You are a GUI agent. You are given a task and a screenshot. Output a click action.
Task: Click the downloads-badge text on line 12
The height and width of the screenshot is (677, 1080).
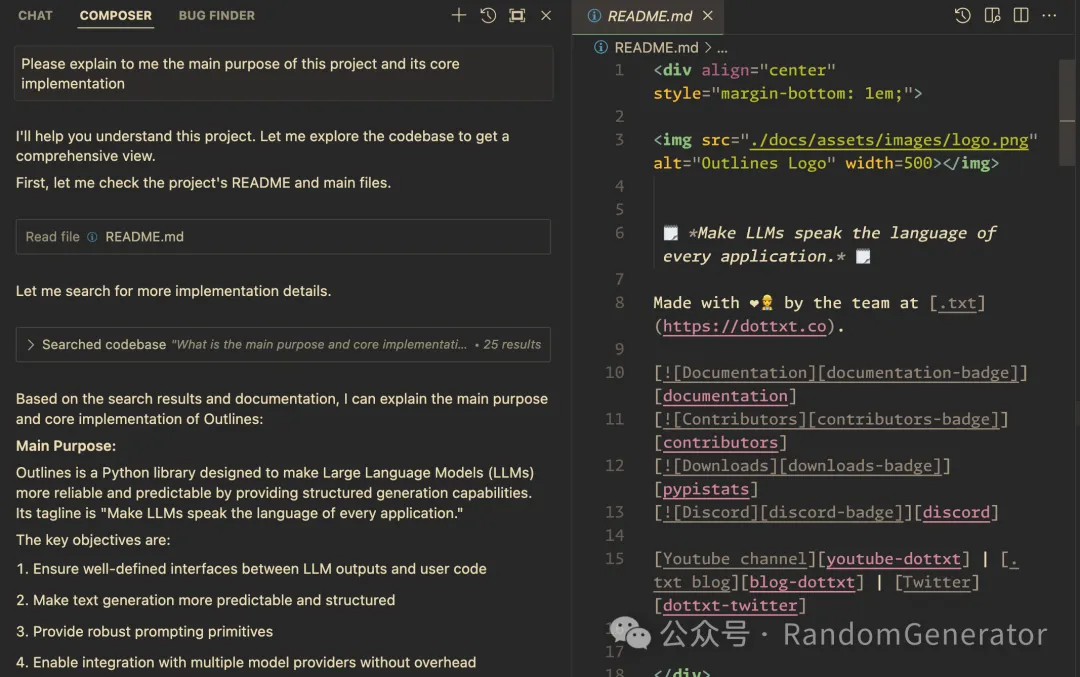pos(860,466)
